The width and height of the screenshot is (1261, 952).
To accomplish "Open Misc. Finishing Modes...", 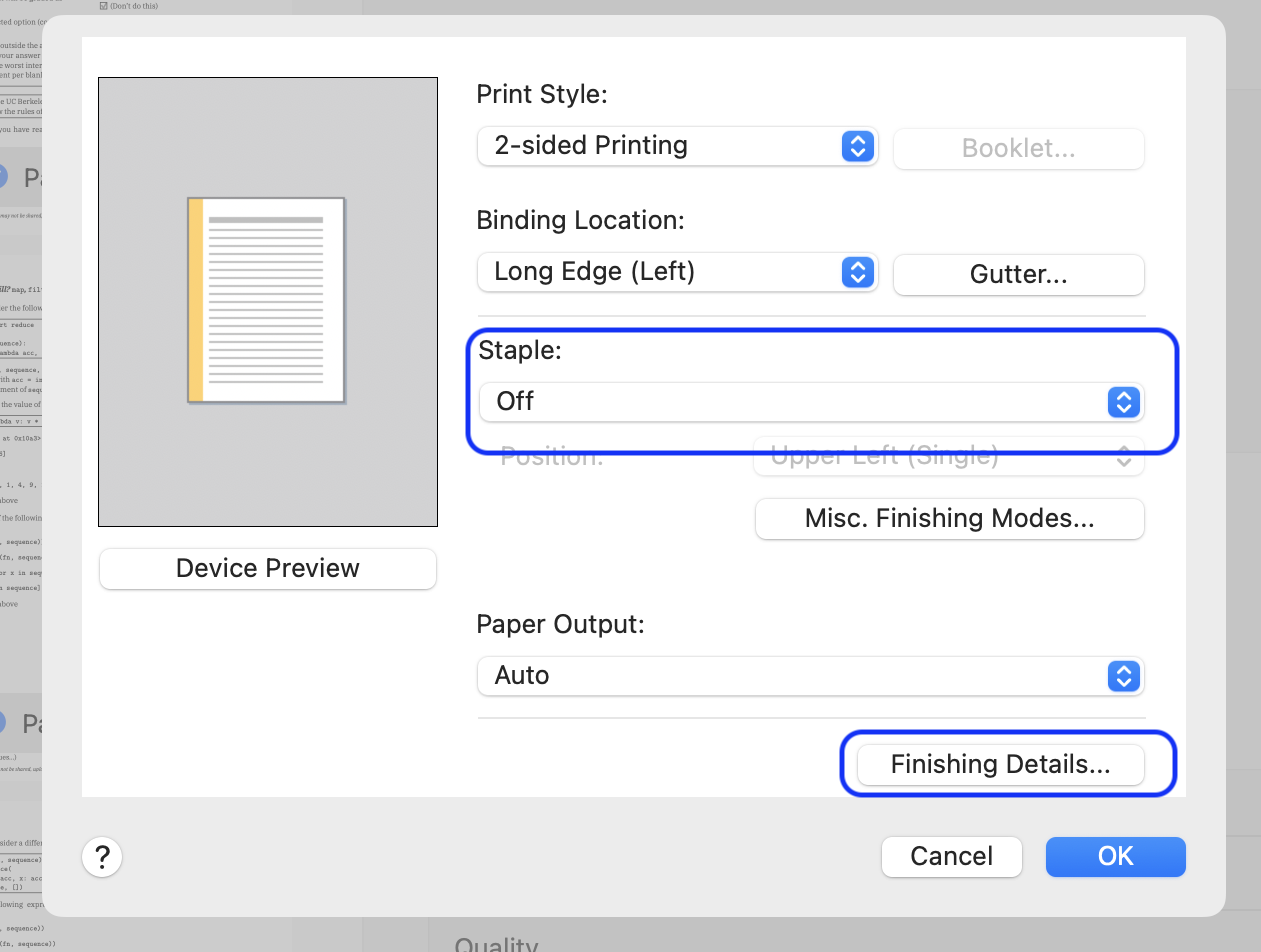I will point(949,519).
